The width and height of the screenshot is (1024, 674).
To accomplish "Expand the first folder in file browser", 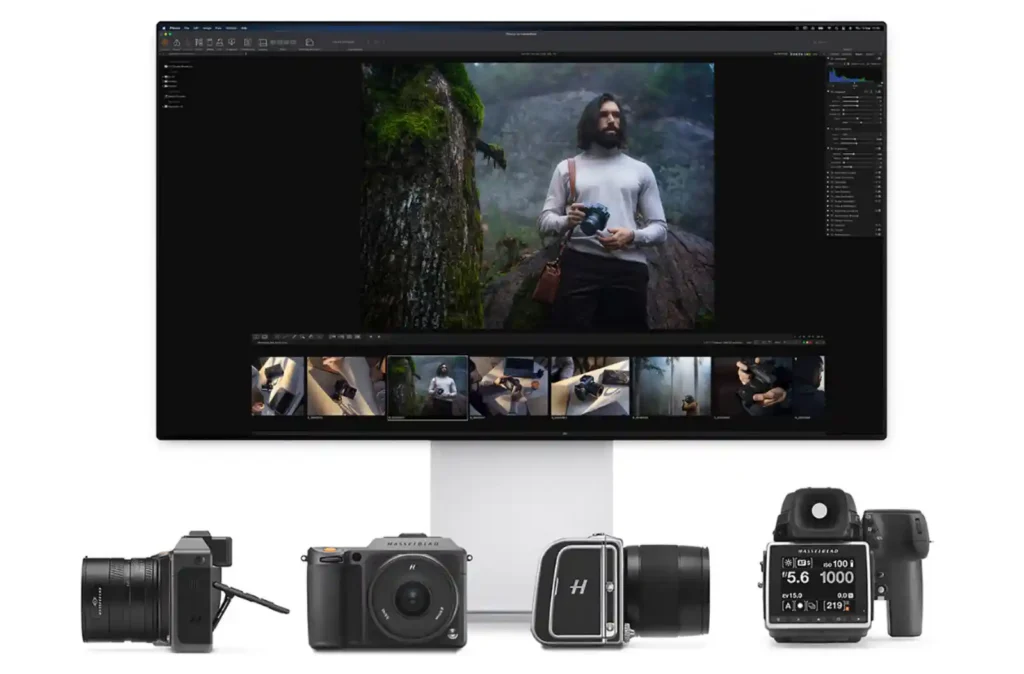I will click(x=166, y=66).
